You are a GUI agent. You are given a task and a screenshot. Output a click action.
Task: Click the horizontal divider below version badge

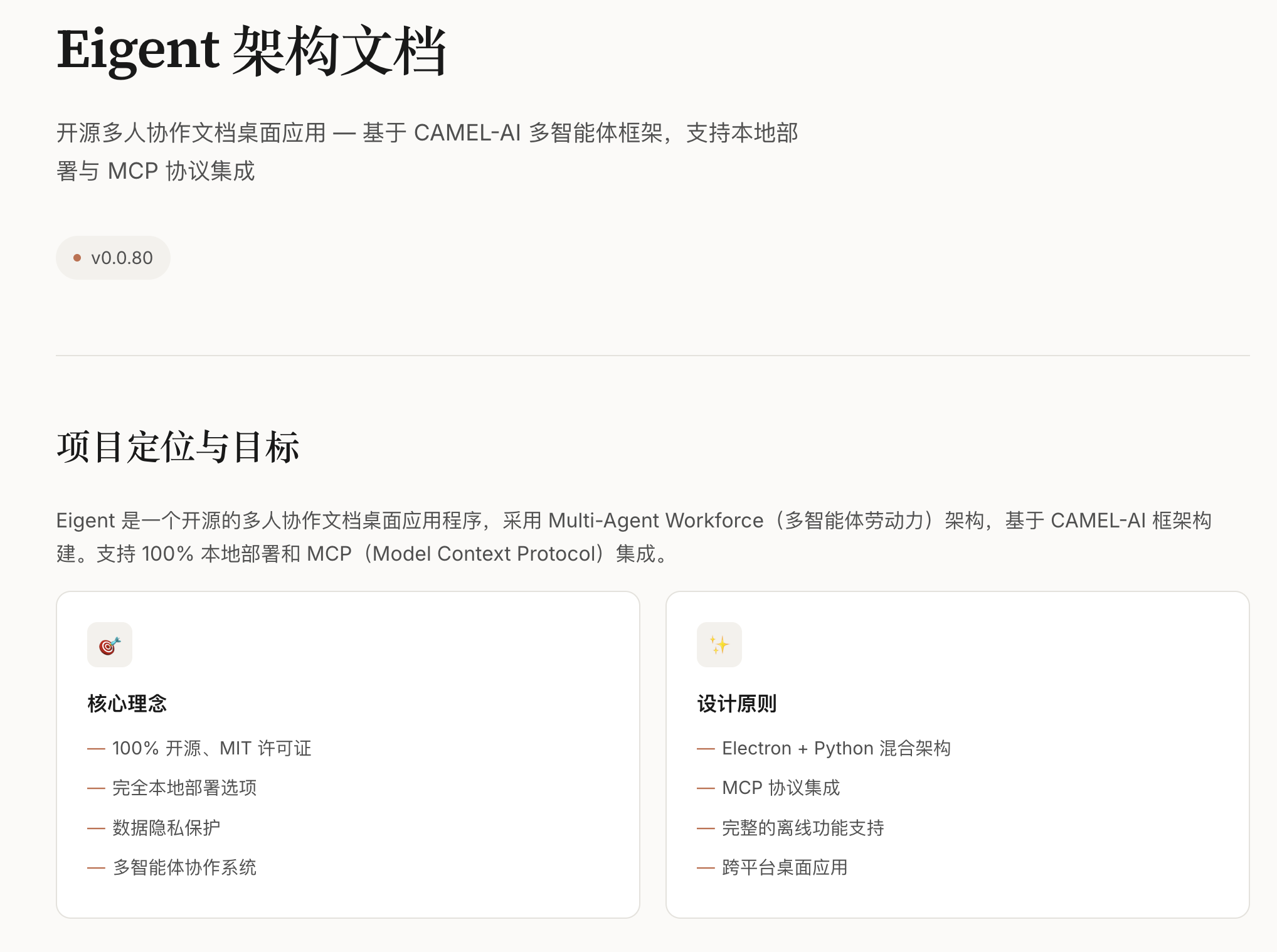pos(652,356)
